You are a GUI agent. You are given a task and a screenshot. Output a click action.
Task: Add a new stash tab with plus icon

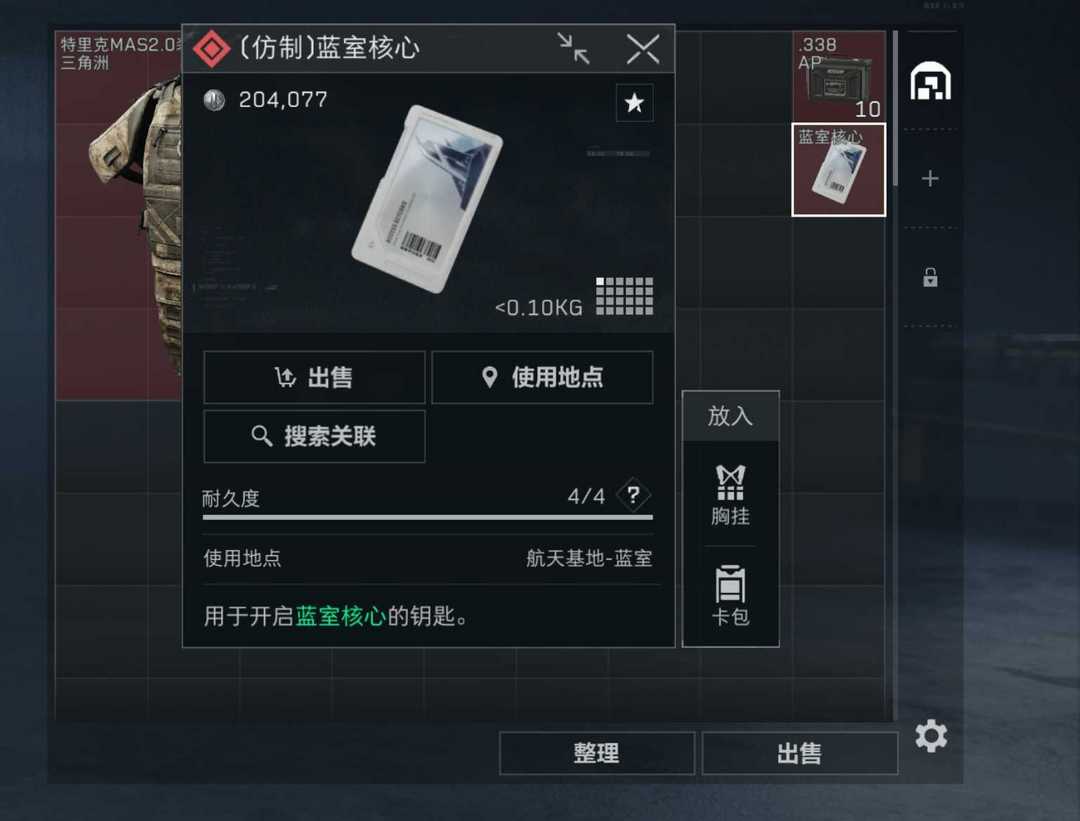[930, 178]
